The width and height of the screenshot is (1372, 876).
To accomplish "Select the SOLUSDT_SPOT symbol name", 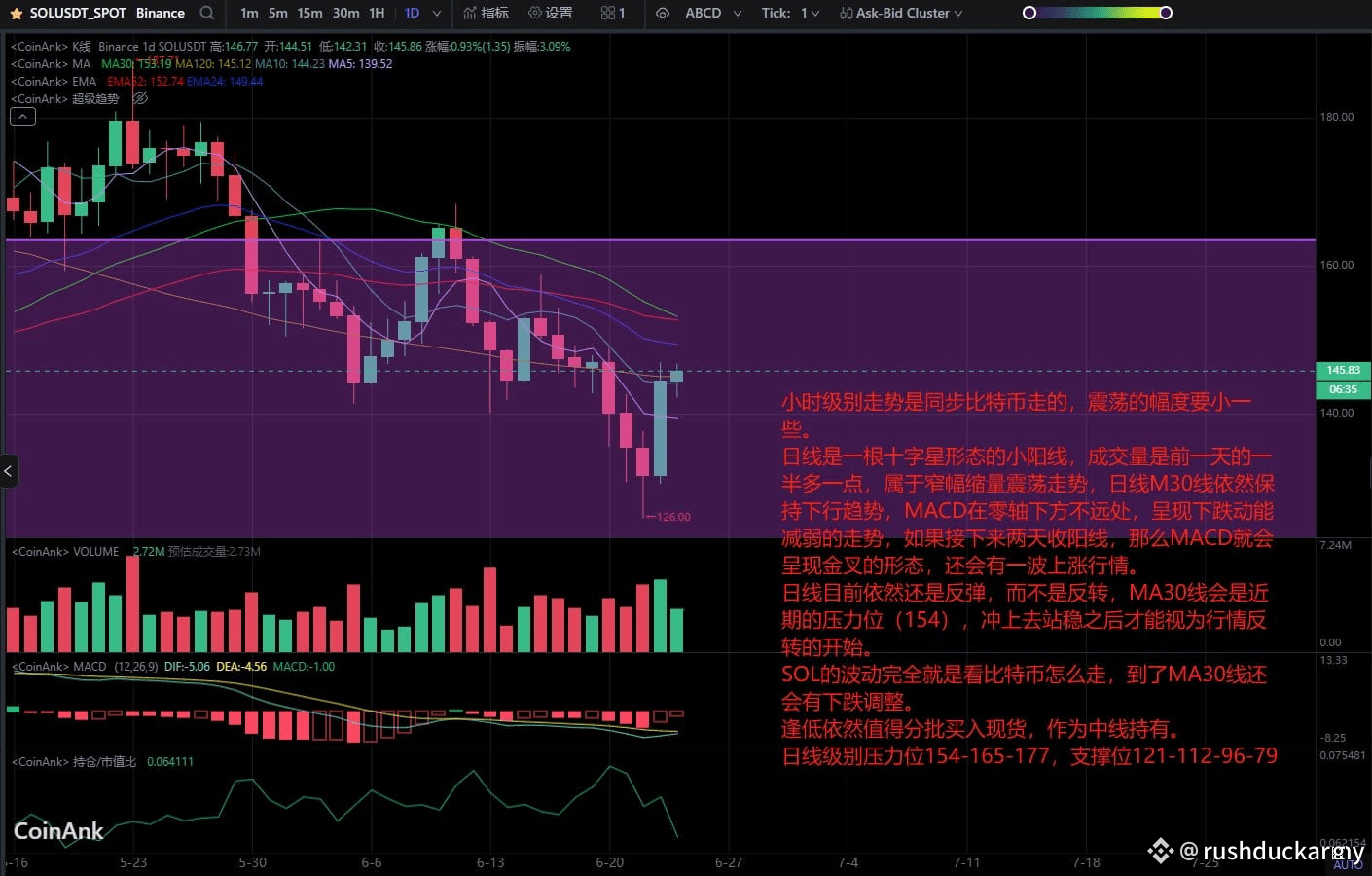I will coord(79,13).
